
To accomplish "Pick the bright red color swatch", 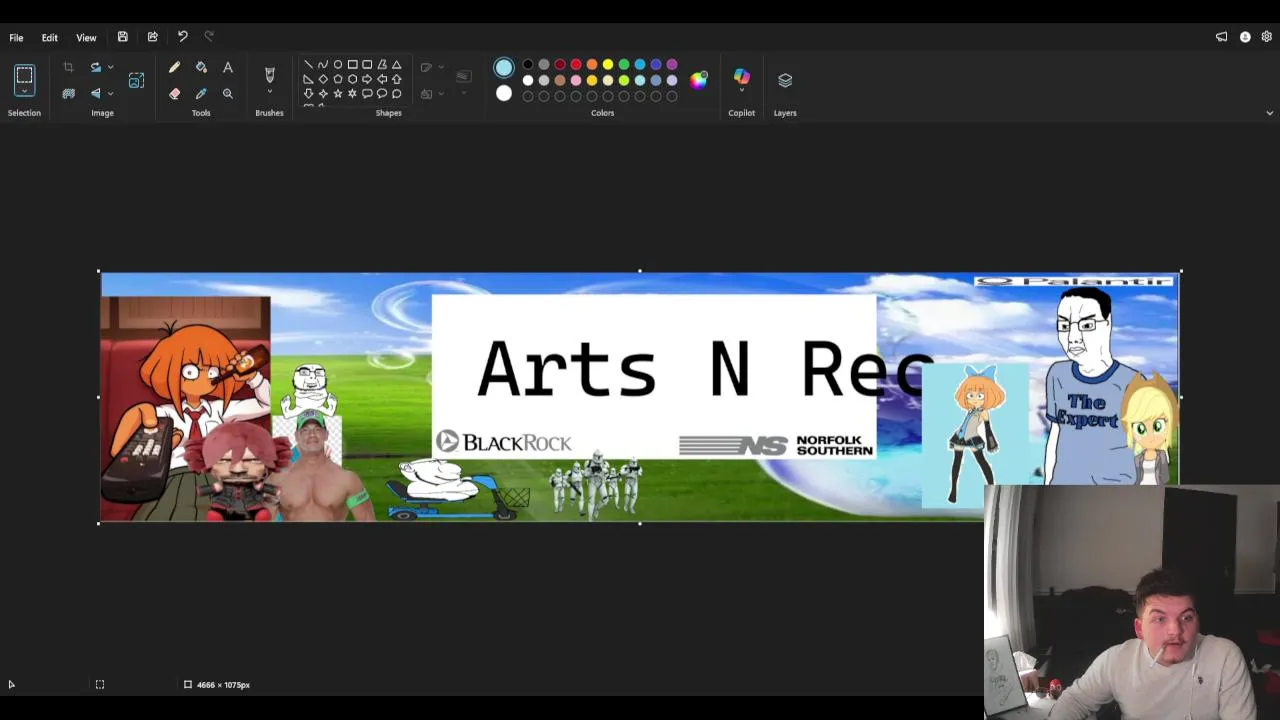I will [x=576, y=65].
